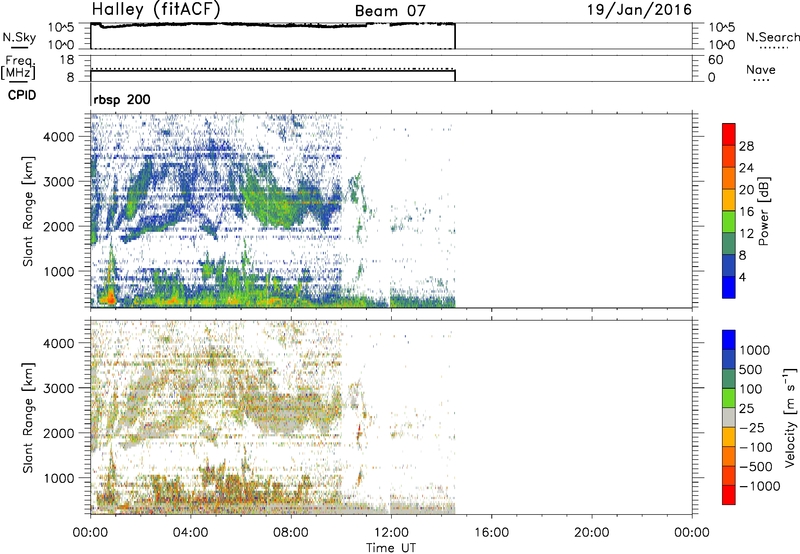Click the 'rbsp 200' CPID text
The height and width of the screenshot is (554, 800).
pos(122,99)
